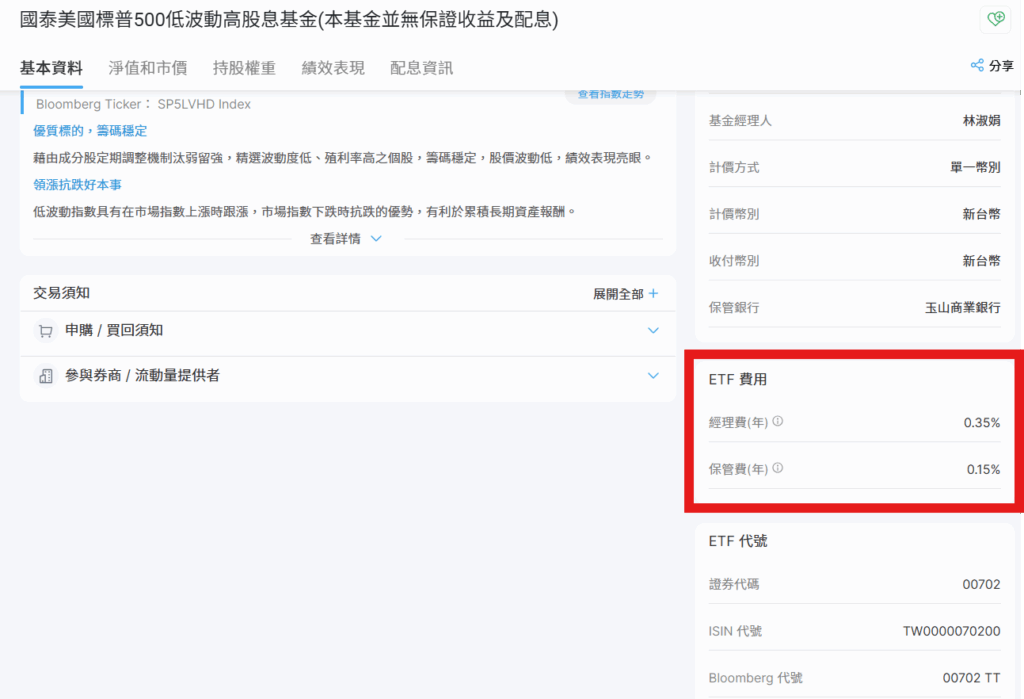Click the 申購 / 買回須知 row title
Screen dimensions: 1024x699
pos(114,331)
